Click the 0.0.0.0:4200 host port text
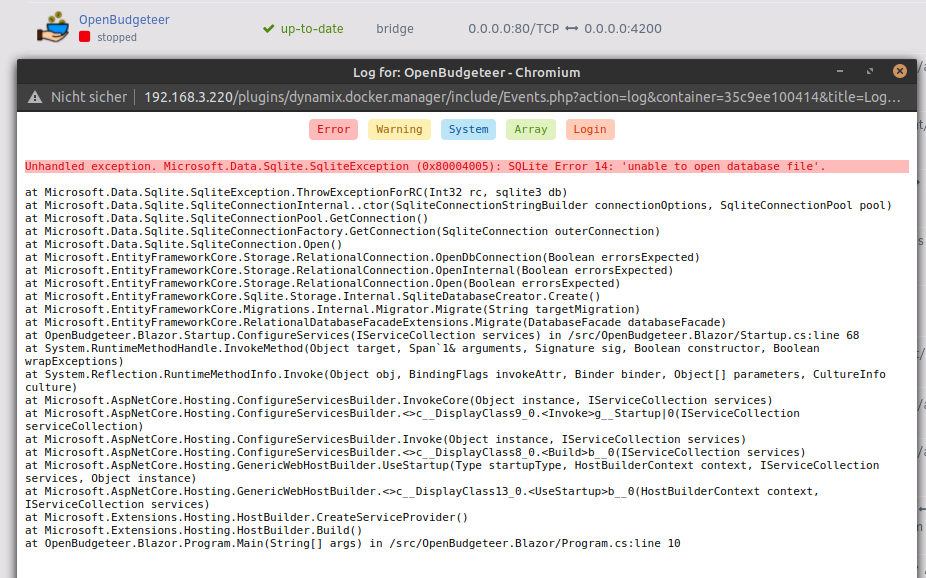Image resolution: width=926 pixels, height=578 pixels. [623, 28]
